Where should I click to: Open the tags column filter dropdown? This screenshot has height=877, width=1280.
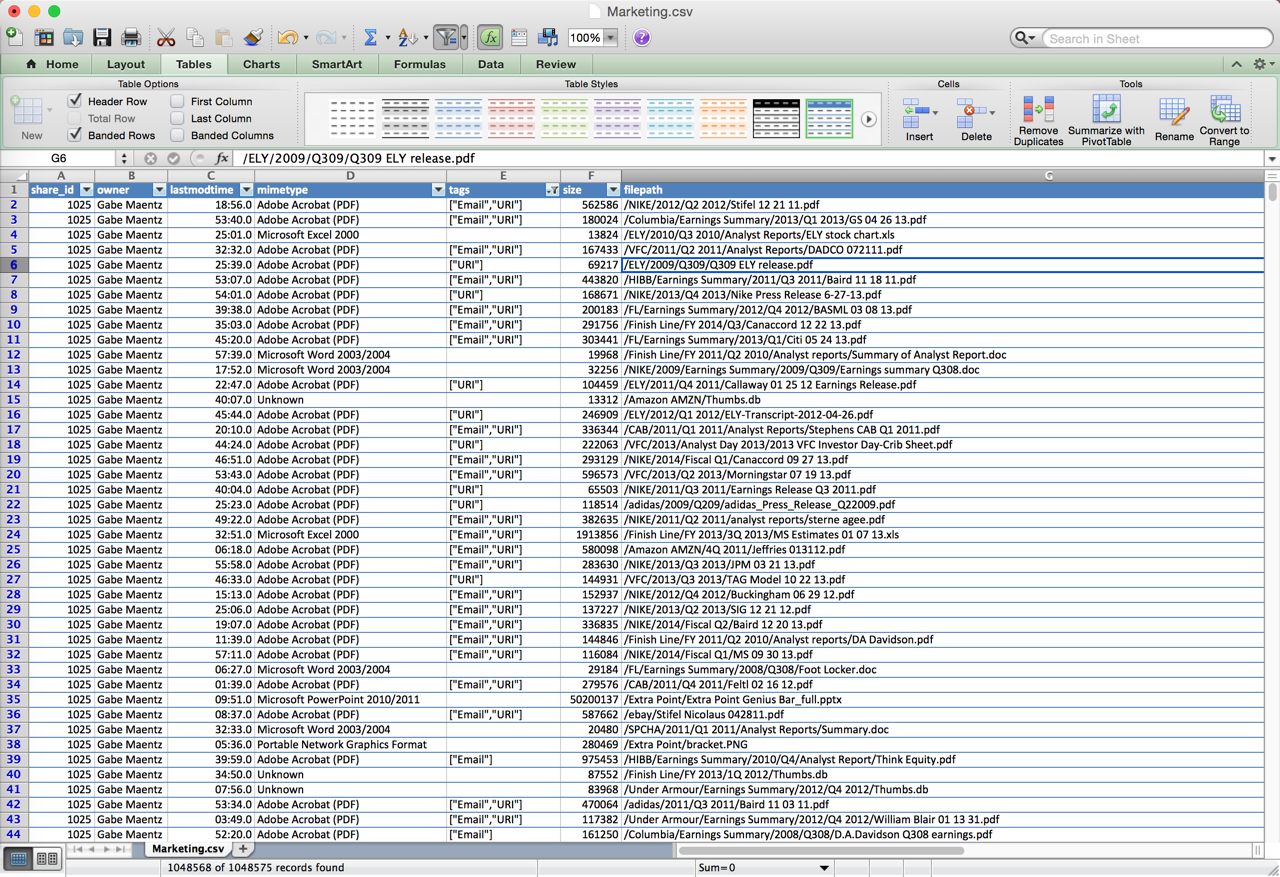click(x=552, y=190)
